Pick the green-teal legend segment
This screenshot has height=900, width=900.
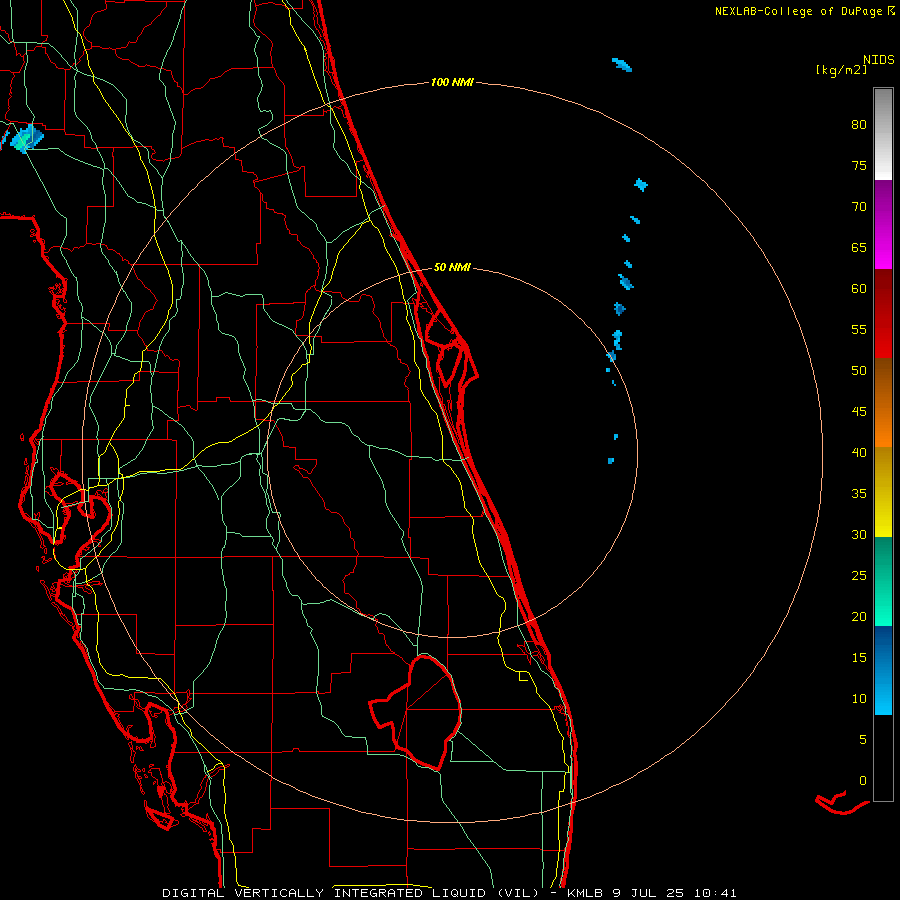pos(883,581)
